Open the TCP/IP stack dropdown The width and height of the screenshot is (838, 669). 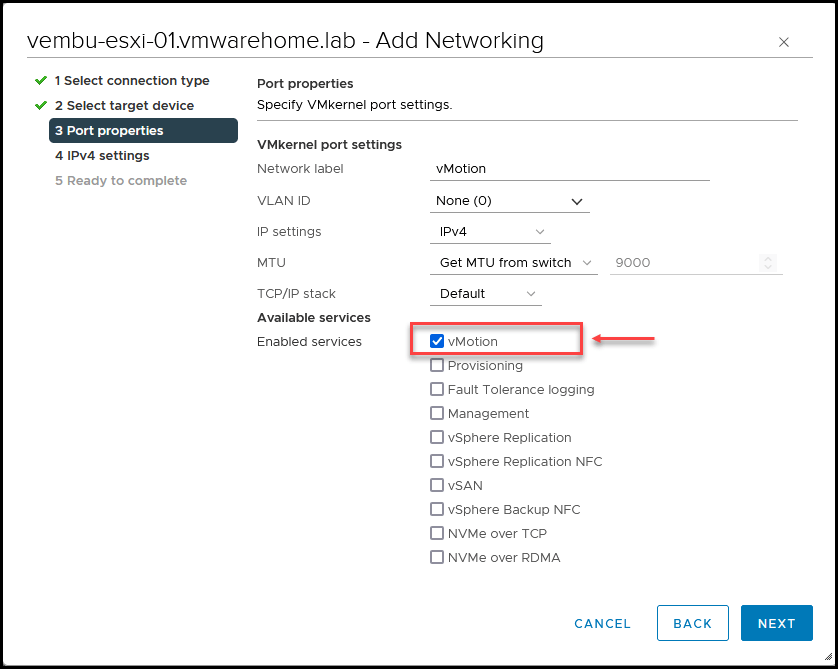point(486,294)
